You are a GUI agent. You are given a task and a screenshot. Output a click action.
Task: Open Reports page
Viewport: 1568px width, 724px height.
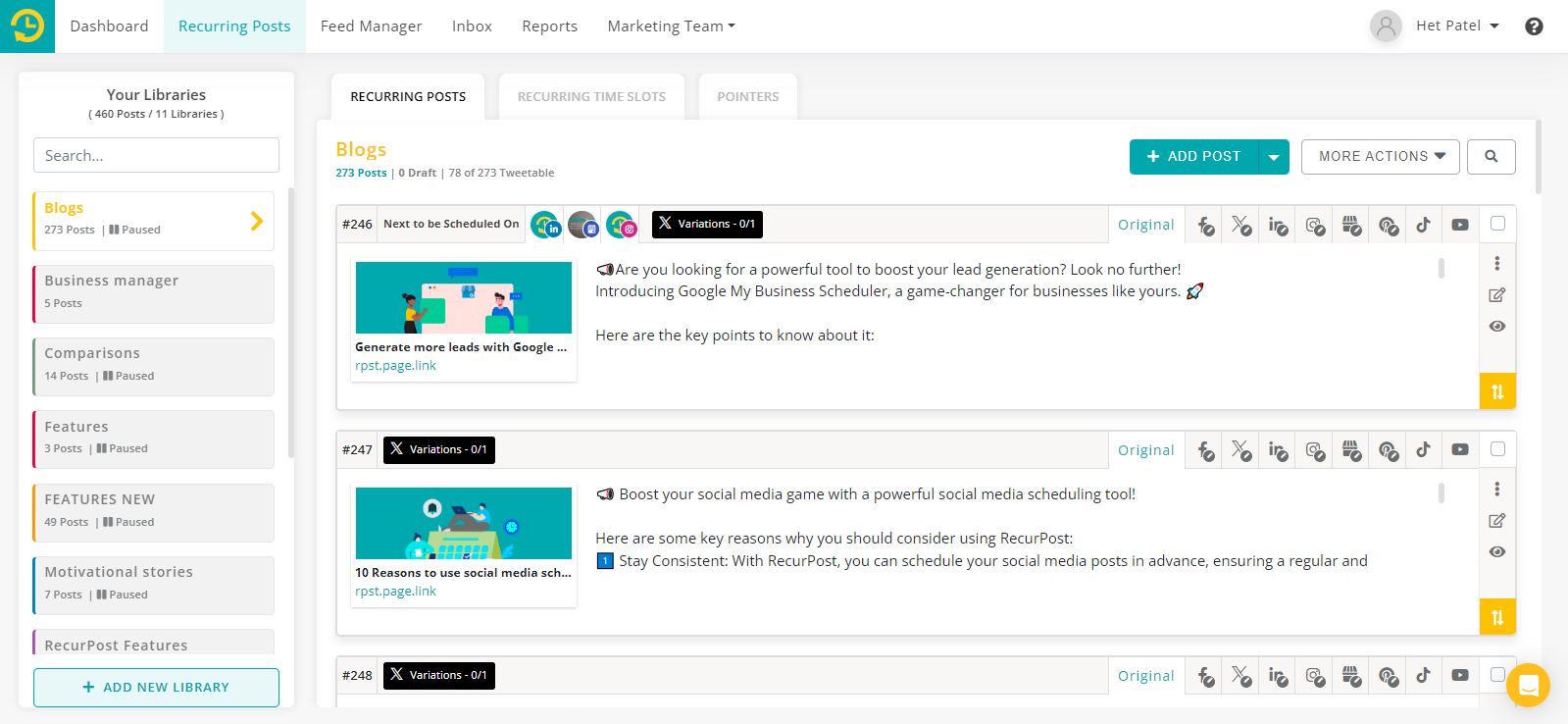click(549, 26)
